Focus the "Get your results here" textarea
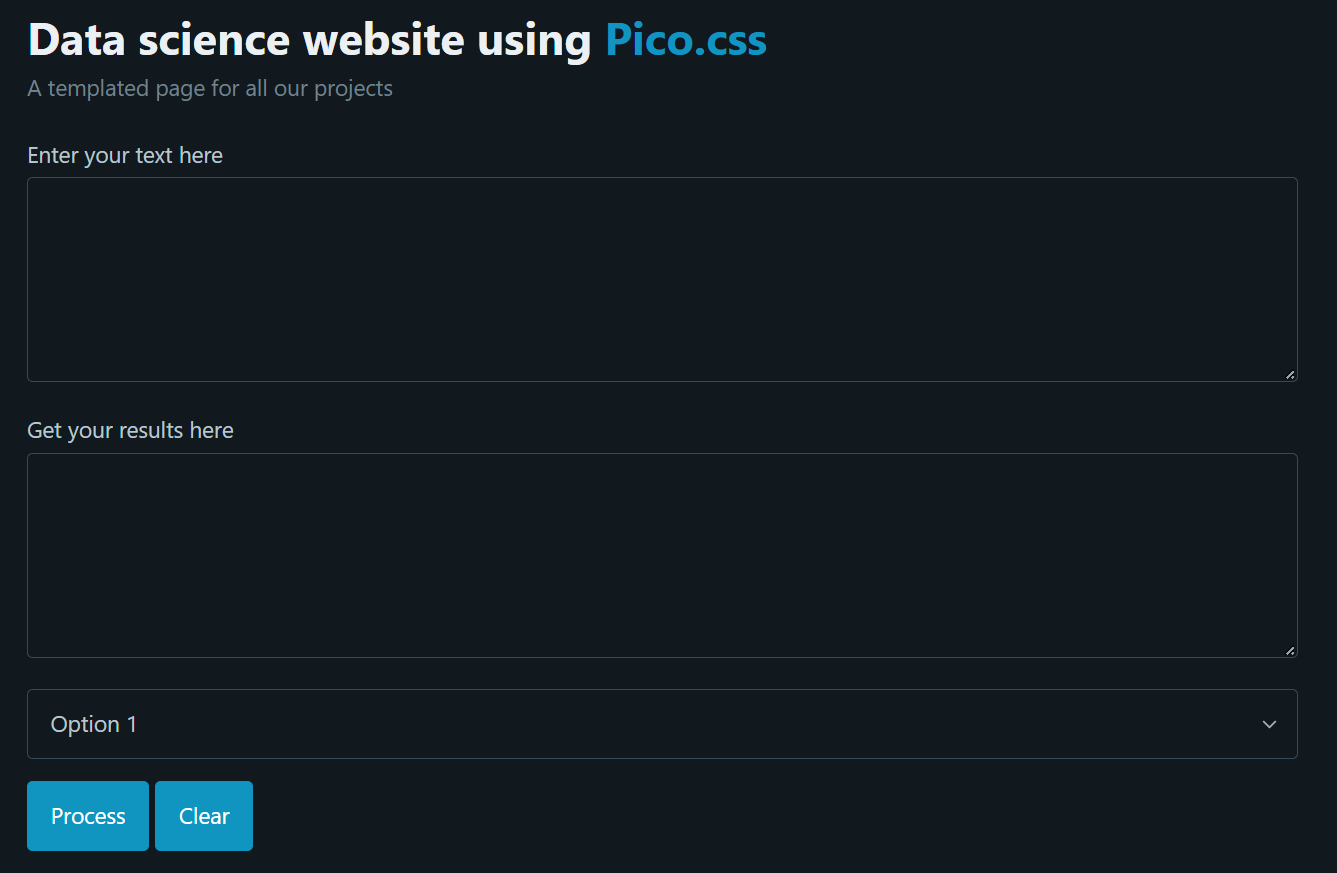Viewport: 1337px width, 873px height. pyautogui.click(x=660, y=555)
